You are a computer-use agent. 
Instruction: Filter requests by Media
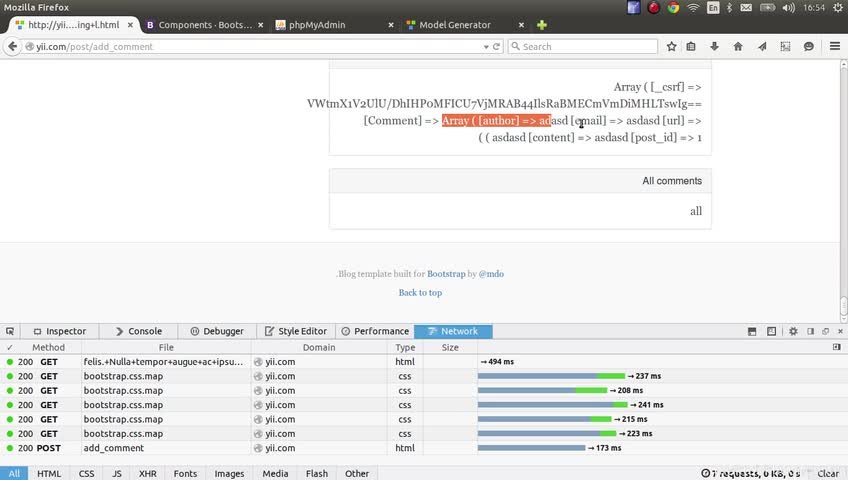pyautogui.click(x=275, y=474)
